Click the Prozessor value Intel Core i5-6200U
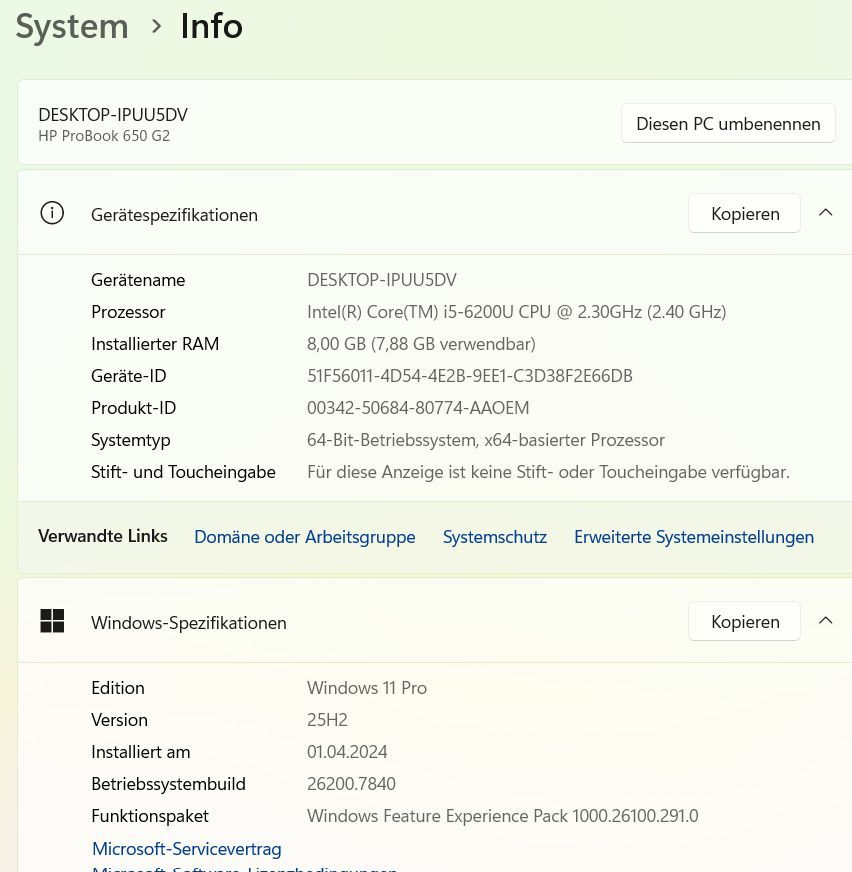Screen dimensions: 852x872 click(516, 312)
